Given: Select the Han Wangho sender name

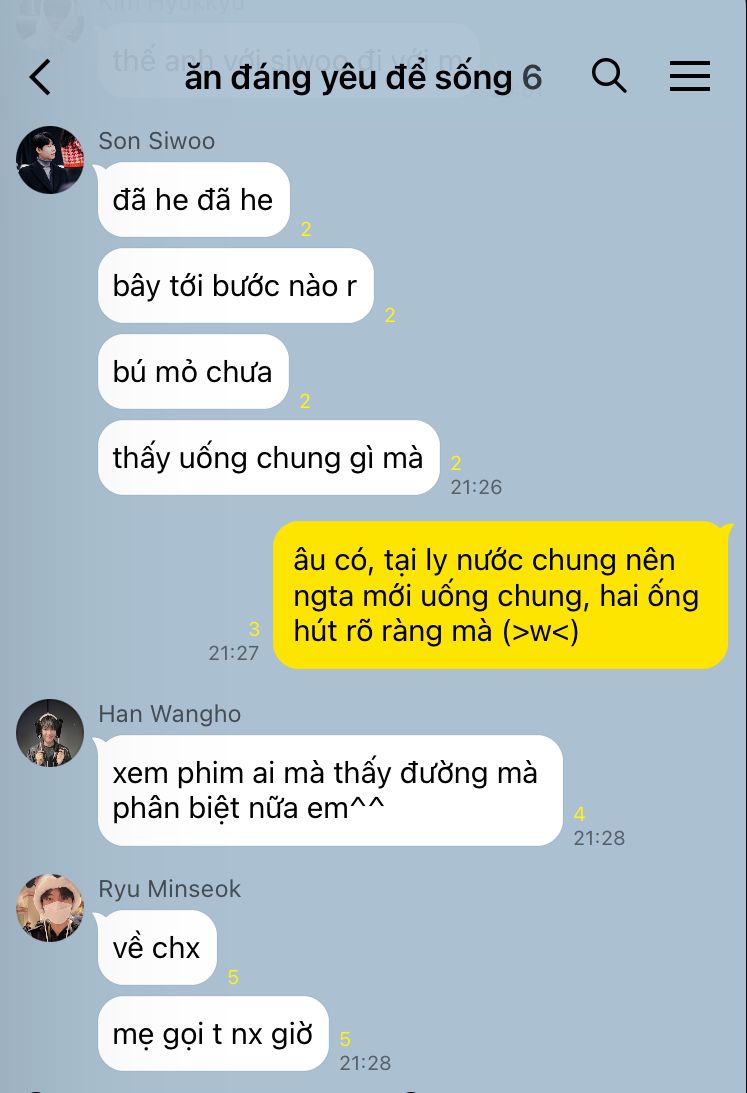Looking at the screenshot, I should coord(169,714).
